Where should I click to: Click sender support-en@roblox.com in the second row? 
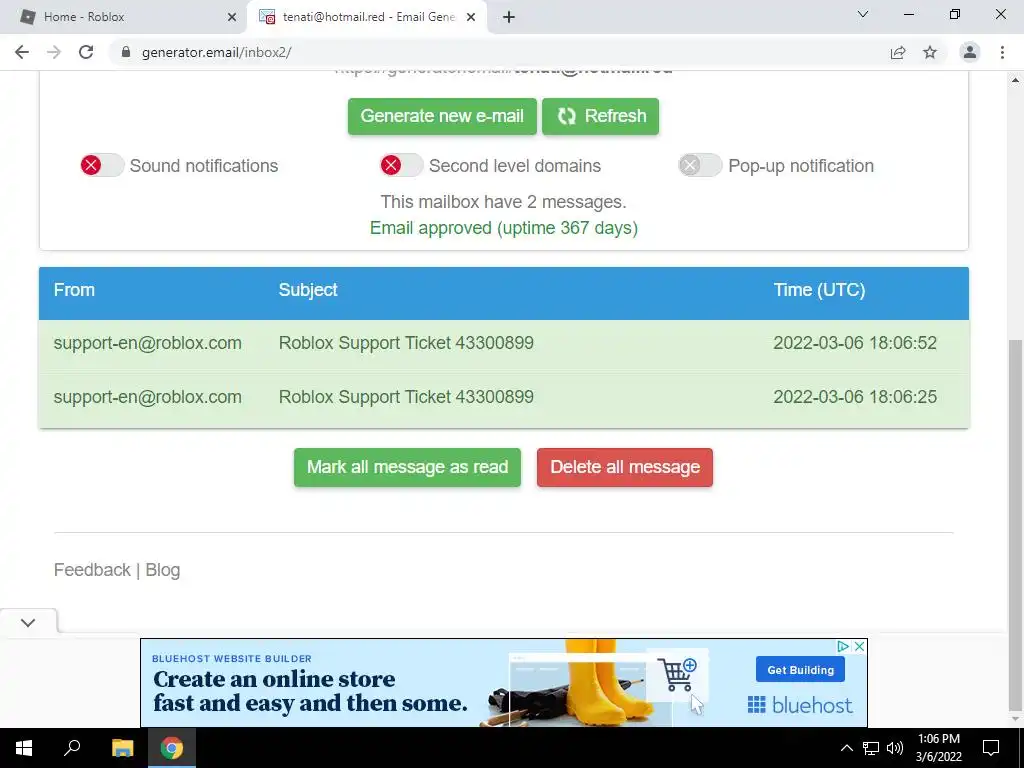tap(148, 397)
